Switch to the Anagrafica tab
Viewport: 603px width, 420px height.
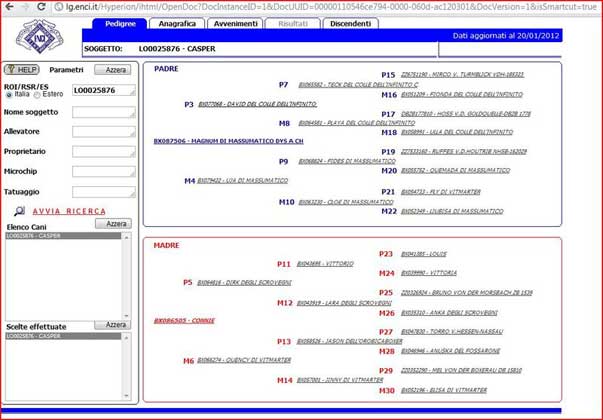[177, 22]
